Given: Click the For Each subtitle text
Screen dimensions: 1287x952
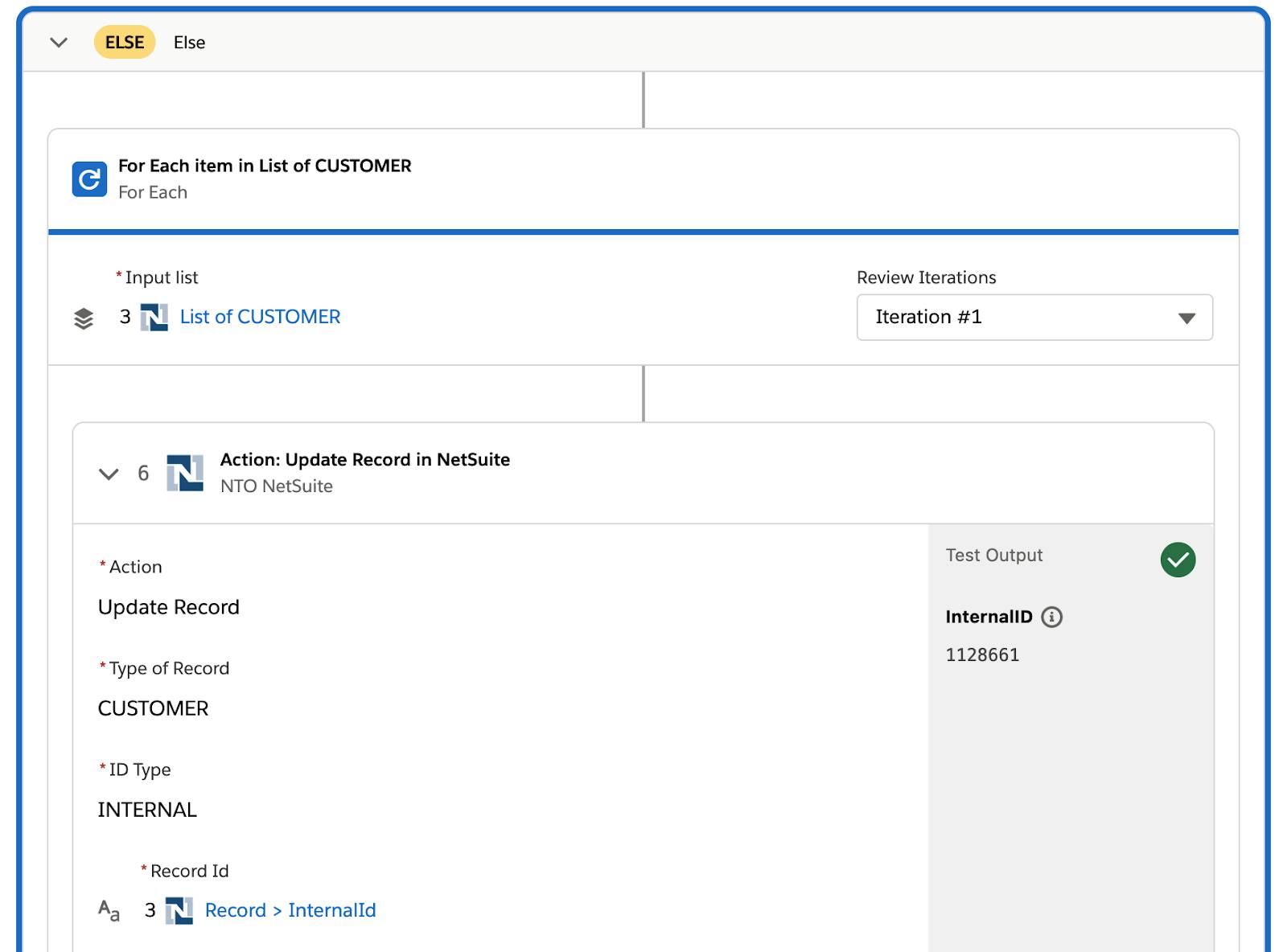Looking at the screenshot, I should (153, 192).
